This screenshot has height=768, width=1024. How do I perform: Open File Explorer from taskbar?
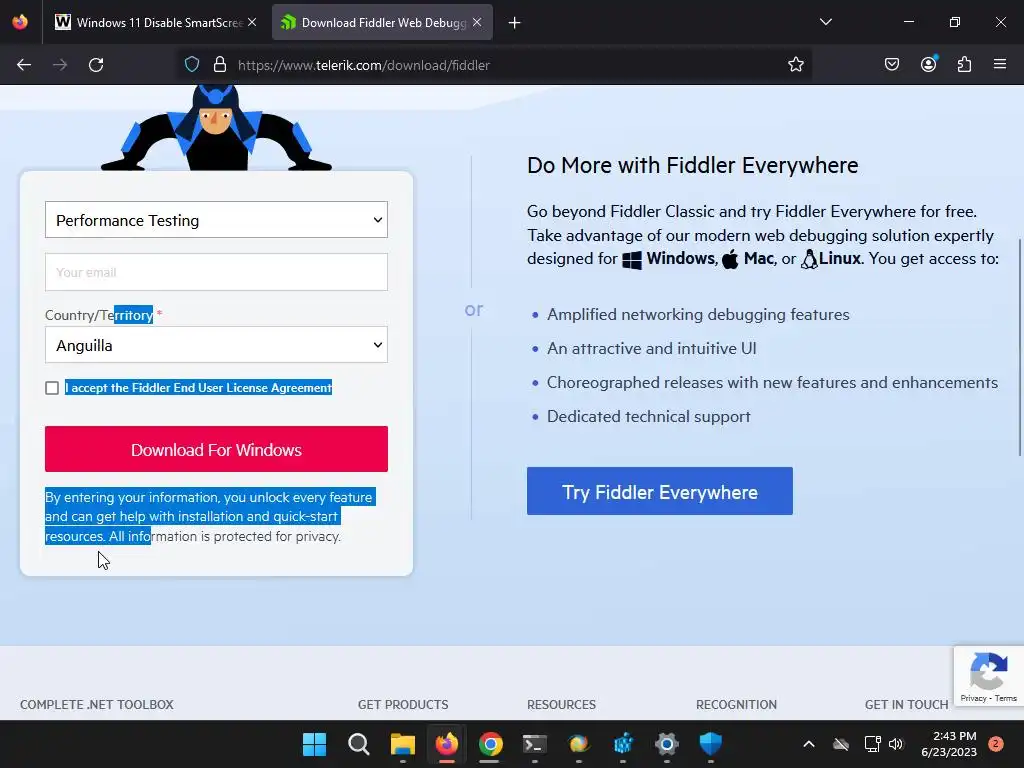pos(402,744)
